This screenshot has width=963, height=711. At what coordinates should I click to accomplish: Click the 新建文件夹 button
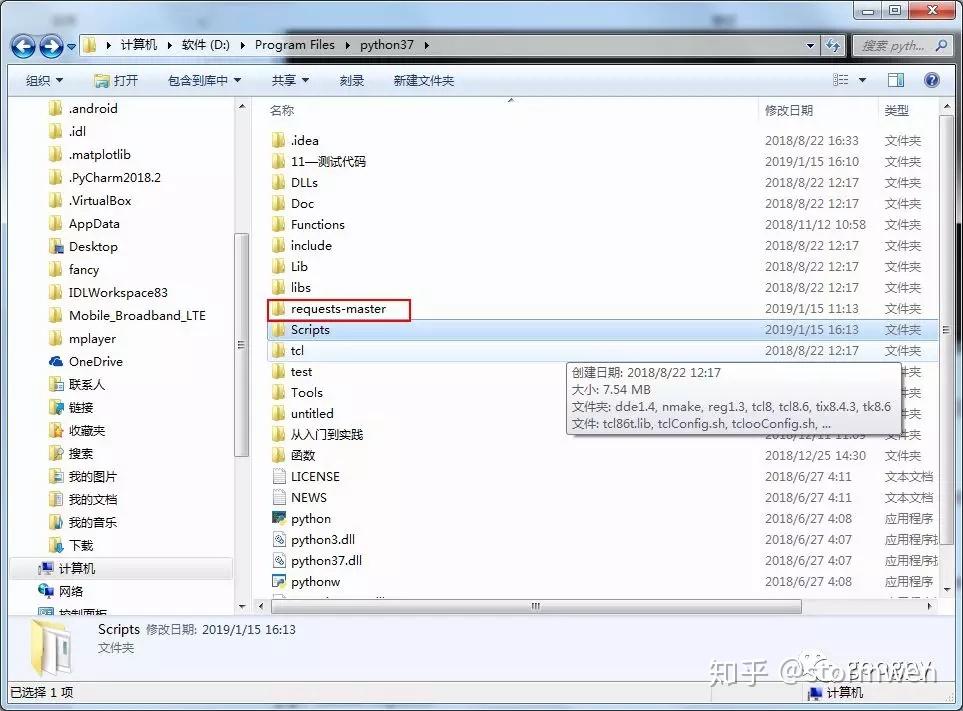coord(424,80)
